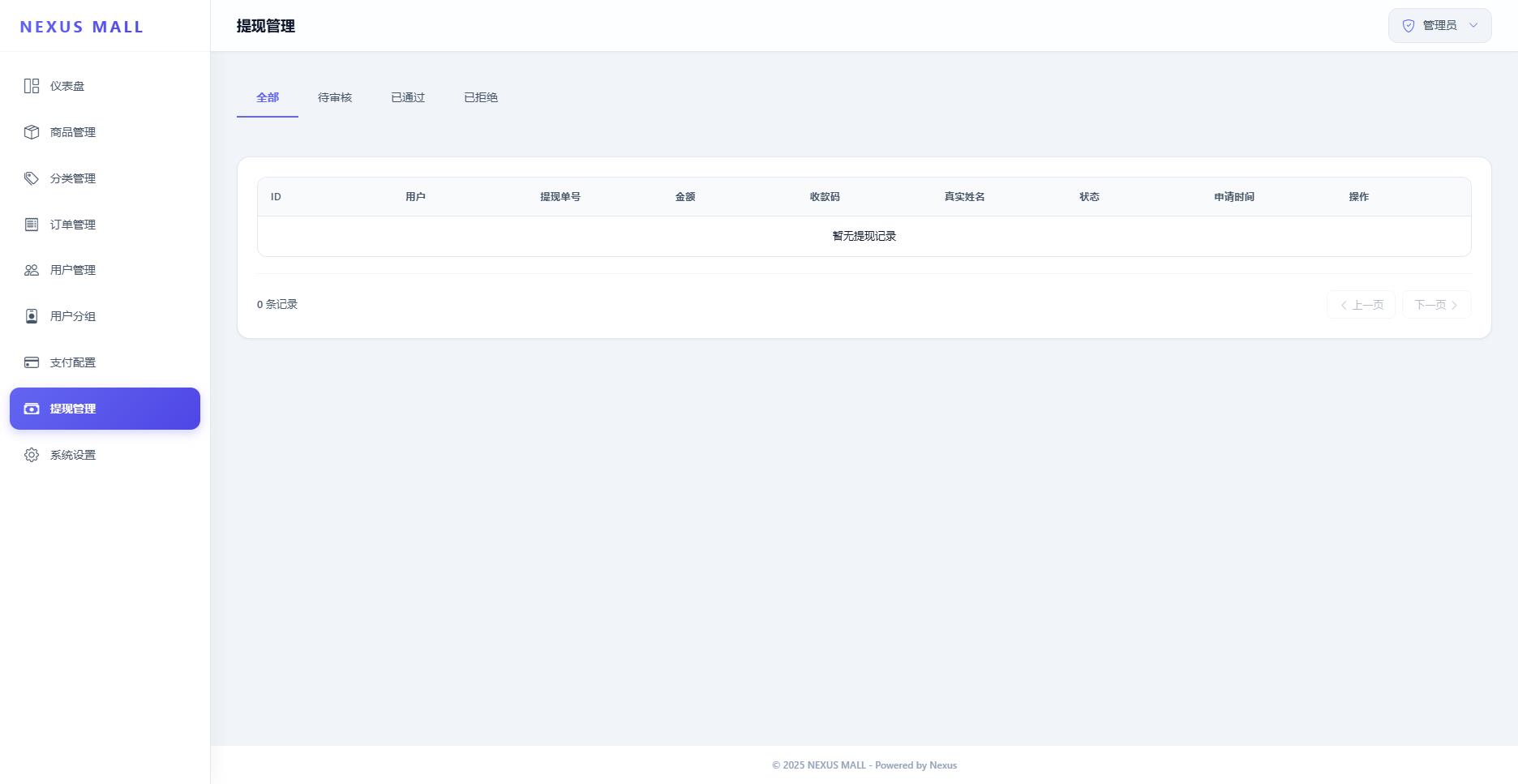The image size is (1518, 784).
Task: Click the withdrawal management cash icon
Action: 32,409
